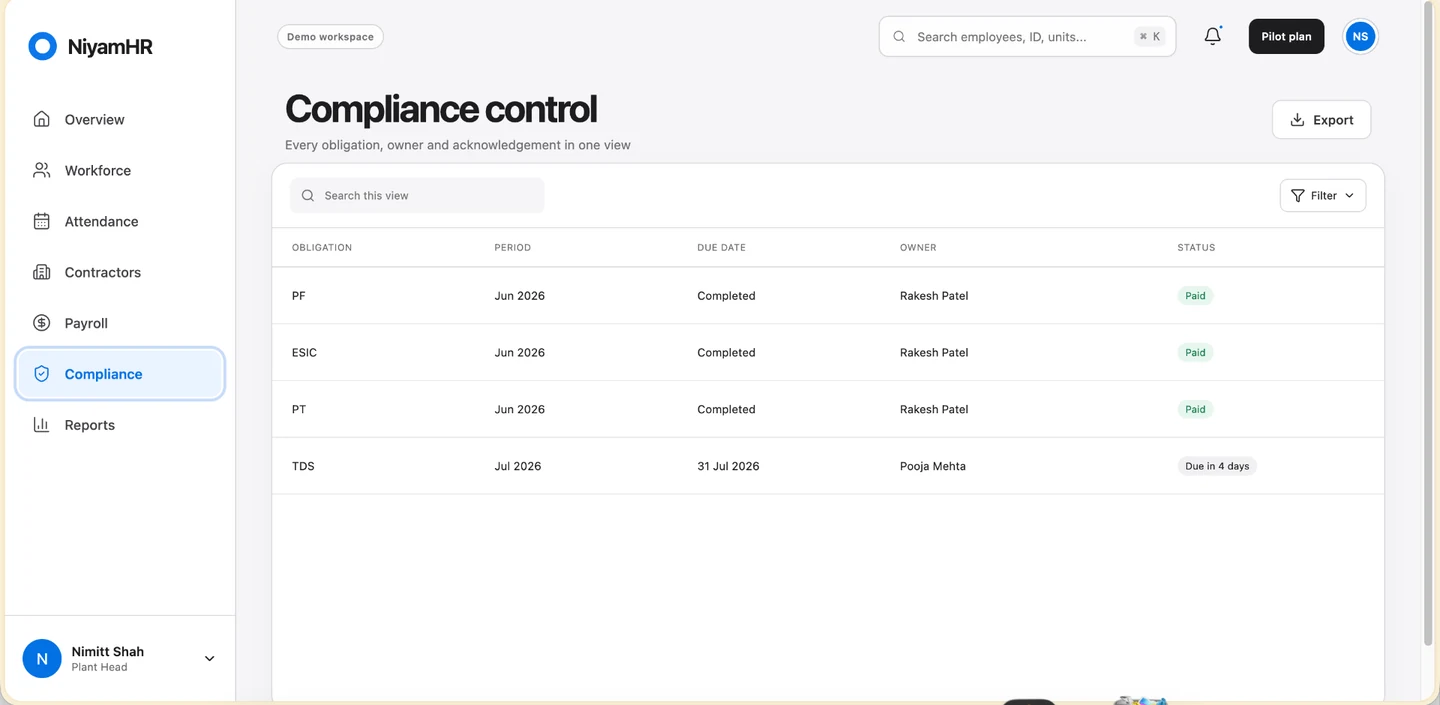The width and height of the screenshot is (1440, 705).
Task: Click the Paid status in ESIC row
Action: click(x=1195, y=353)
